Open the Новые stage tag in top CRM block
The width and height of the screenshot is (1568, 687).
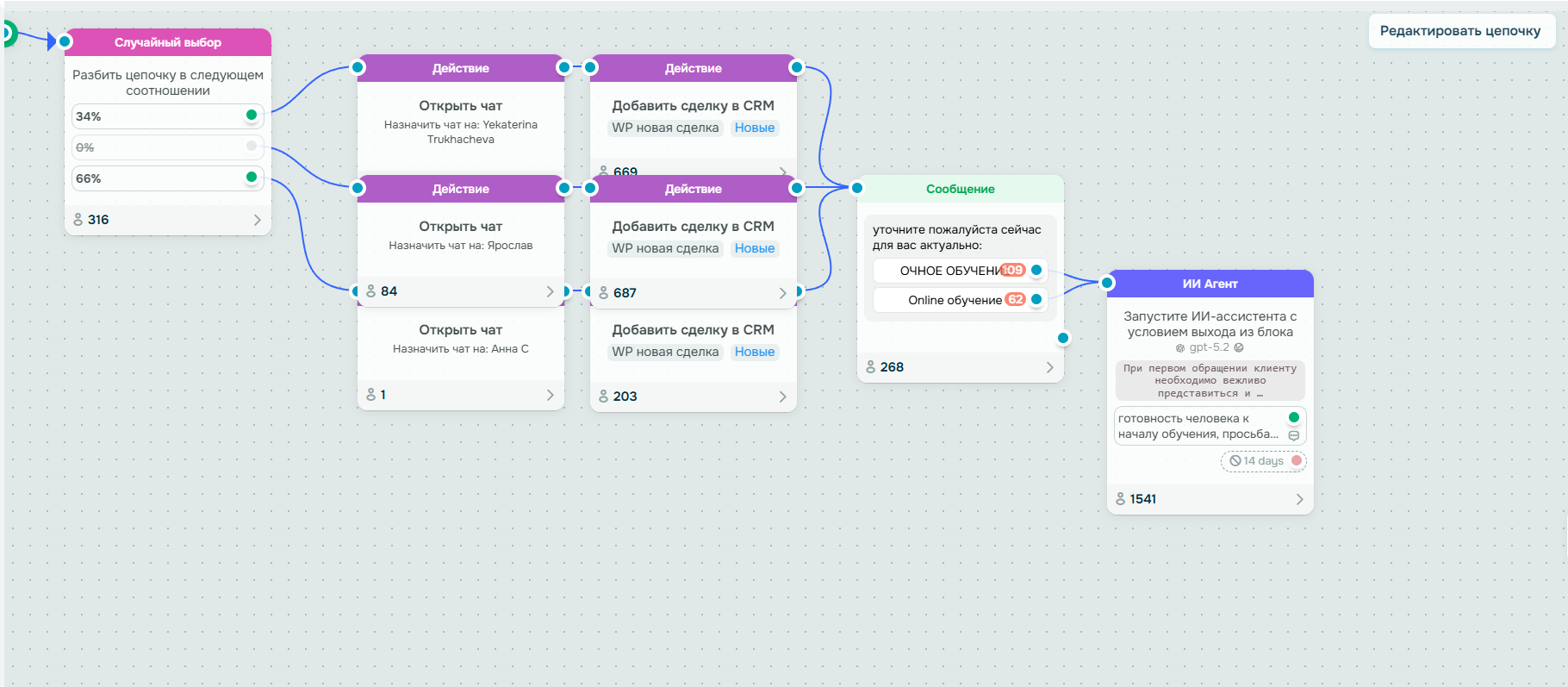[755, 128]
